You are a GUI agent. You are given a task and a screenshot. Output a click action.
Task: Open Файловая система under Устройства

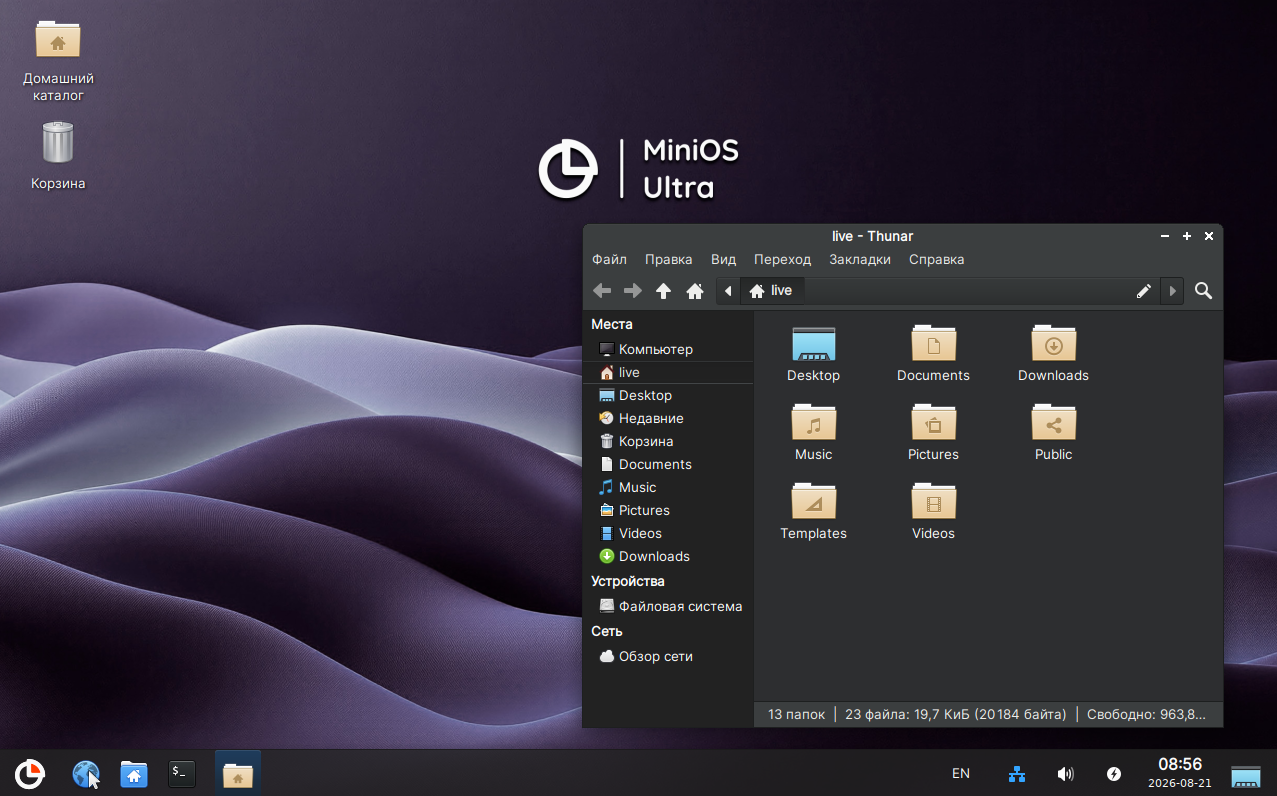point(667,606)
